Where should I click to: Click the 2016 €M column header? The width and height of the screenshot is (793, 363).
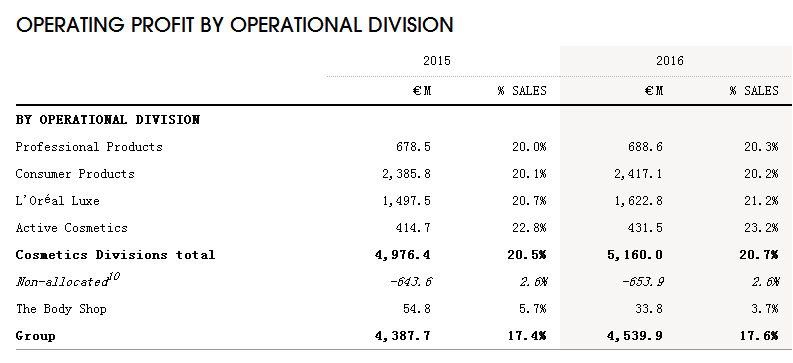[x=654, y=90]
